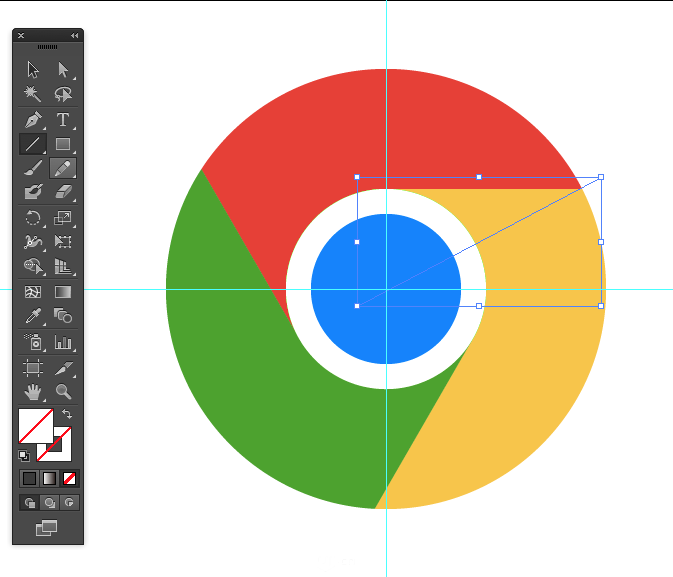
Task: Open the Change Screen Mode control
Action: coord(46,528)
